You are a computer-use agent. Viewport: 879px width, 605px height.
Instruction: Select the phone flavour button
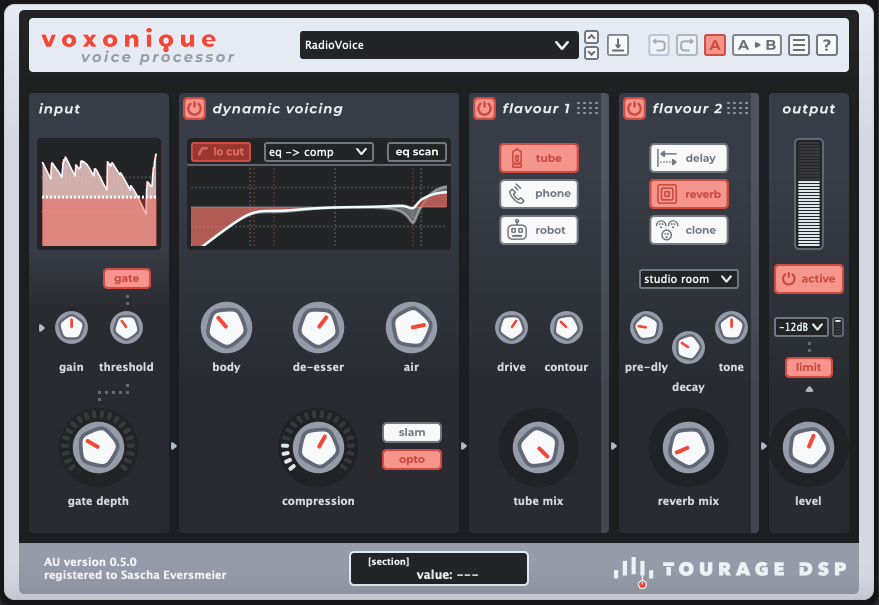539,194
